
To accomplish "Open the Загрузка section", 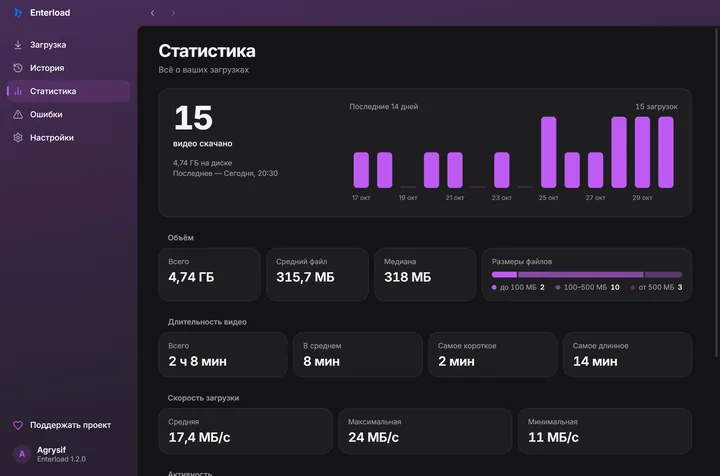I will tap(68, 45).
